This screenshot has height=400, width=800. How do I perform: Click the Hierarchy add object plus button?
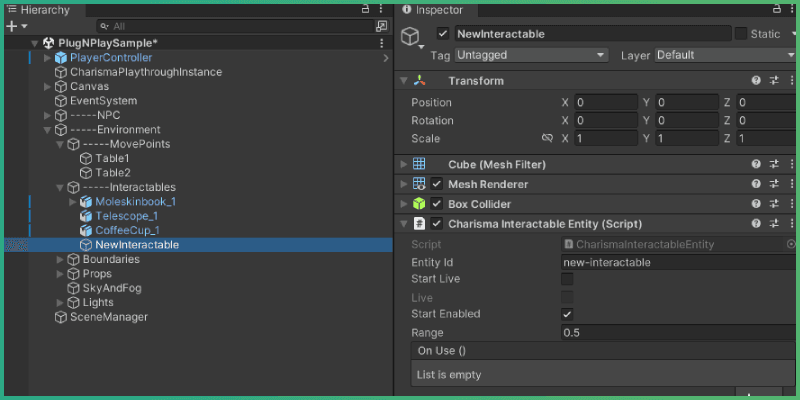[11, 26]
